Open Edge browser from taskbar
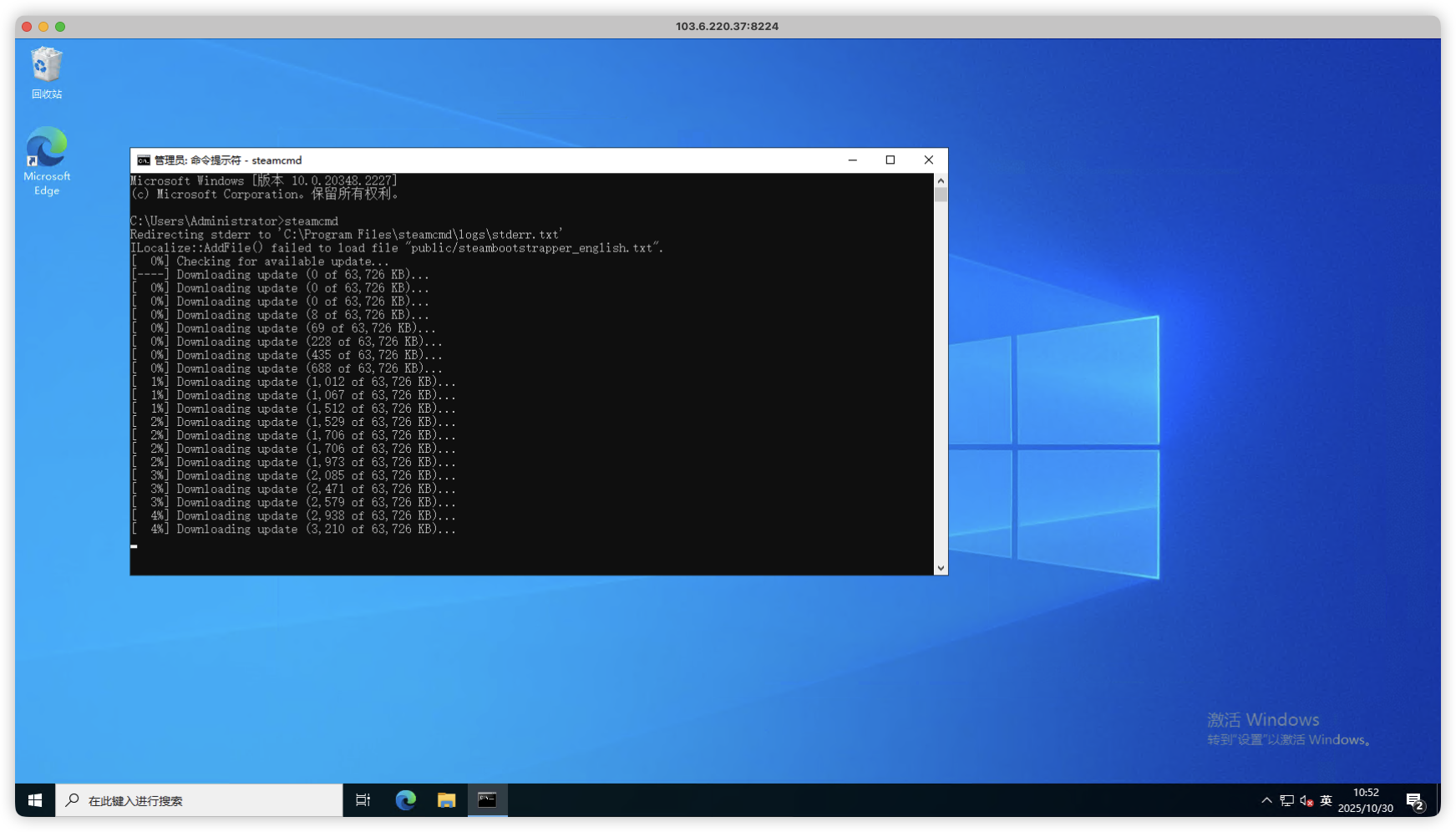This screenshot has height=832, width=1456. pos(406,800)
